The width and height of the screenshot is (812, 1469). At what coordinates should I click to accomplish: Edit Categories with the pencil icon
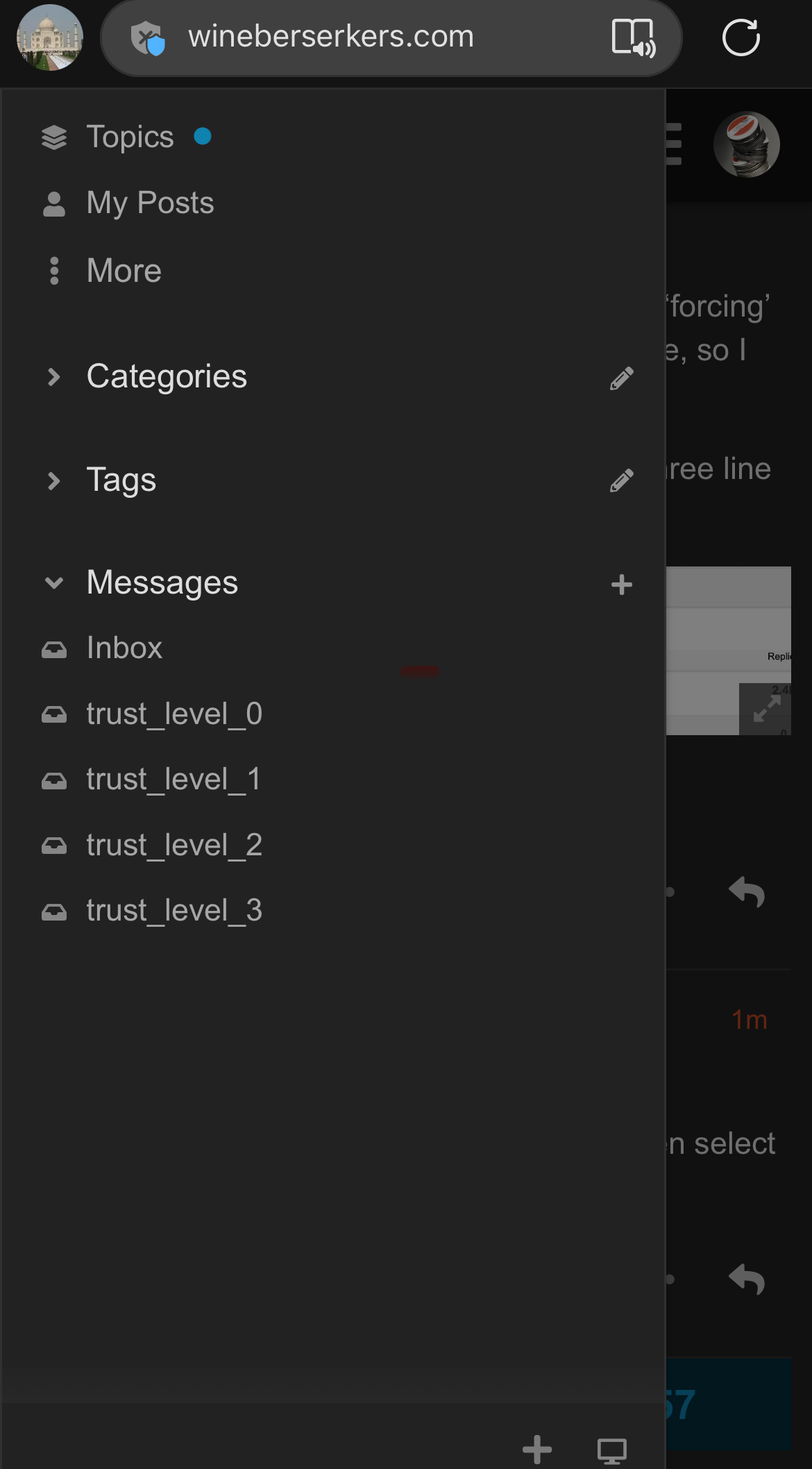pos(621,378)
